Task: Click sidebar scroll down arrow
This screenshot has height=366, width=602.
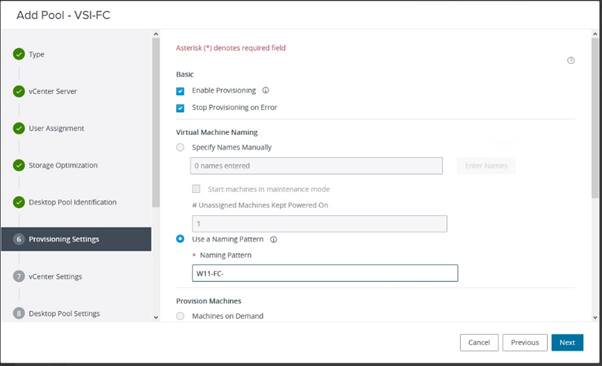Action: (155, 317)
